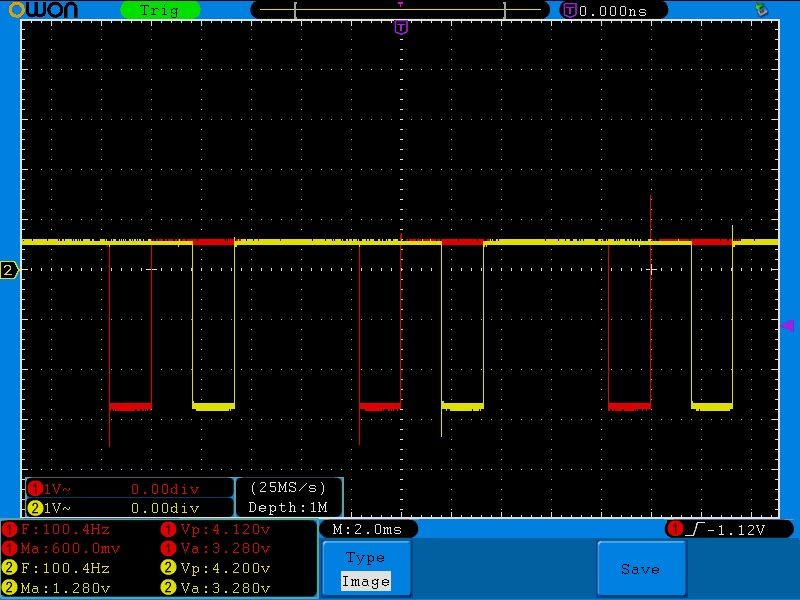Click the Ma:1.280v measurement
This screenshot has width=800, height=600.
coord(65,588)
